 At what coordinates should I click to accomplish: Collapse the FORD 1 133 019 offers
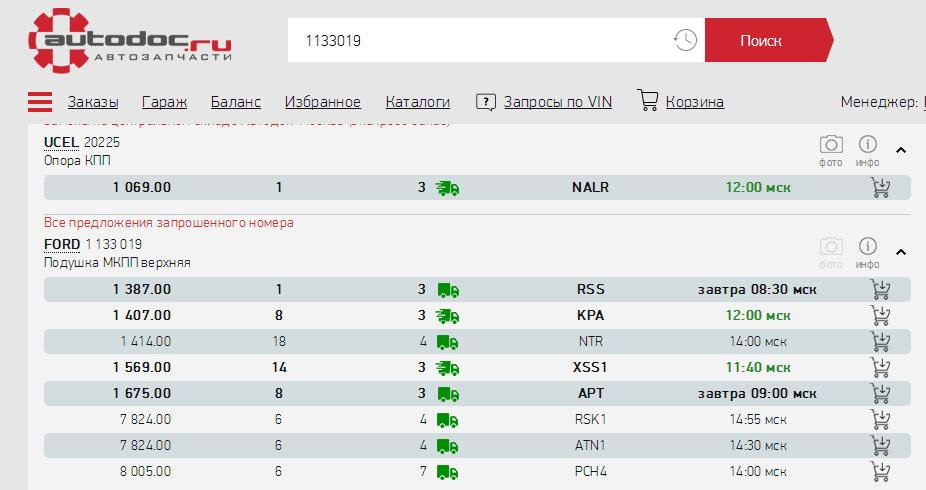pos(901,252)
